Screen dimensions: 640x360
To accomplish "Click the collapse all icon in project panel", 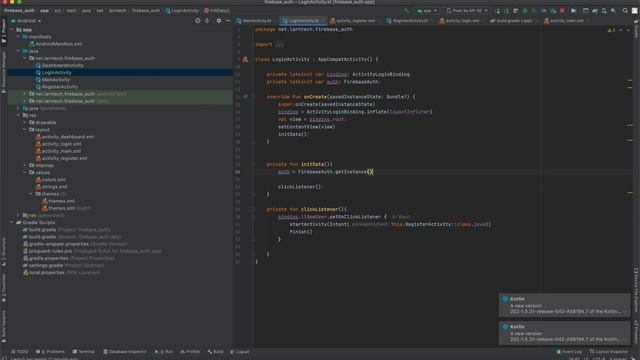I will tap(208, 20).
